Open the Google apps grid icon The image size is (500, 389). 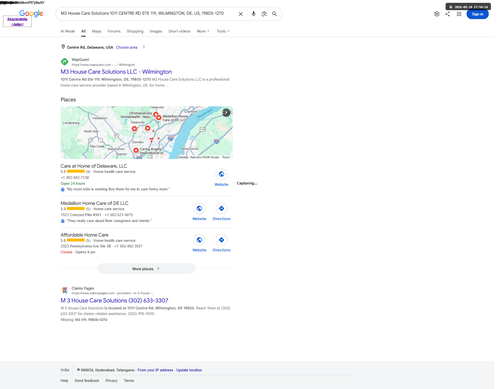(x=459, y=14)
